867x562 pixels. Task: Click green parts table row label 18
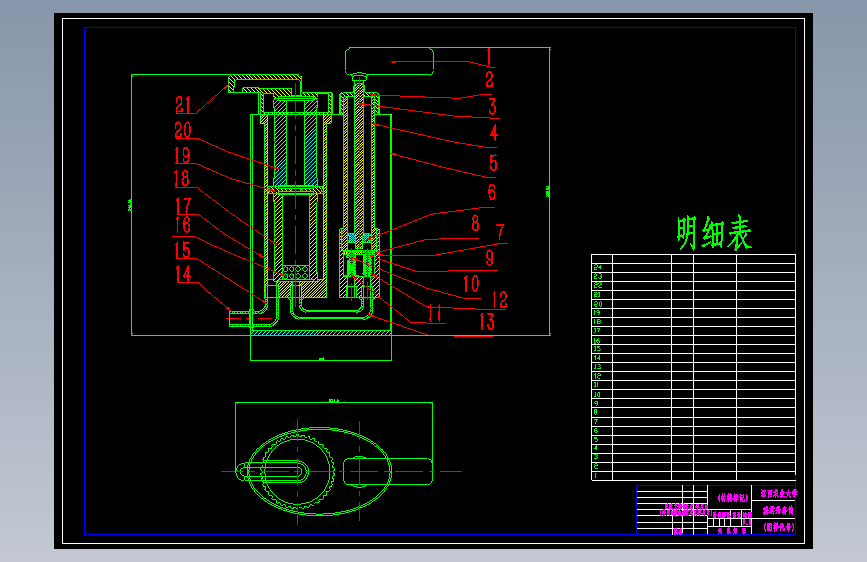(597, 321)
